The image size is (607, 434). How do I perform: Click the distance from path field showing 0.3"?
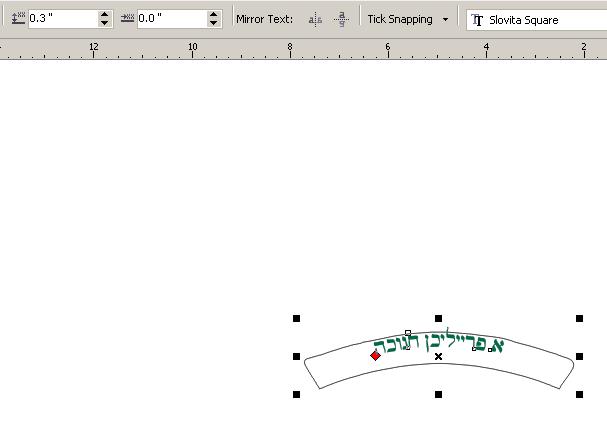pyautogui.click(x=63, y=18)
